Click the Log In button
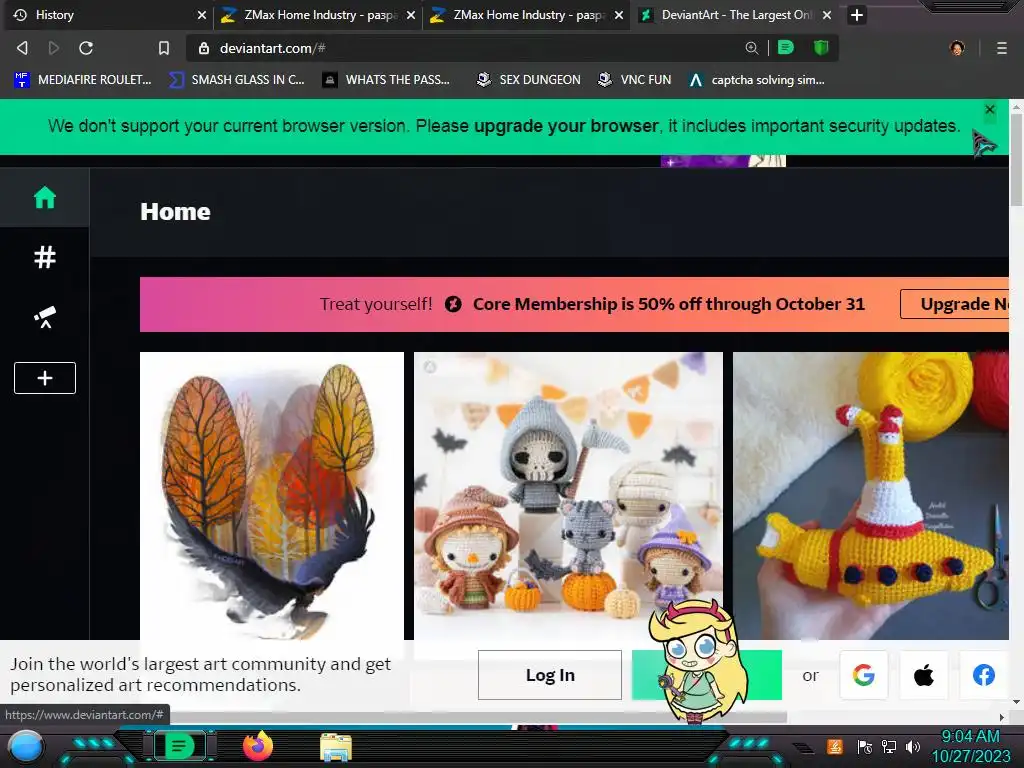1024x768 pixels. [x=550, y=675]
